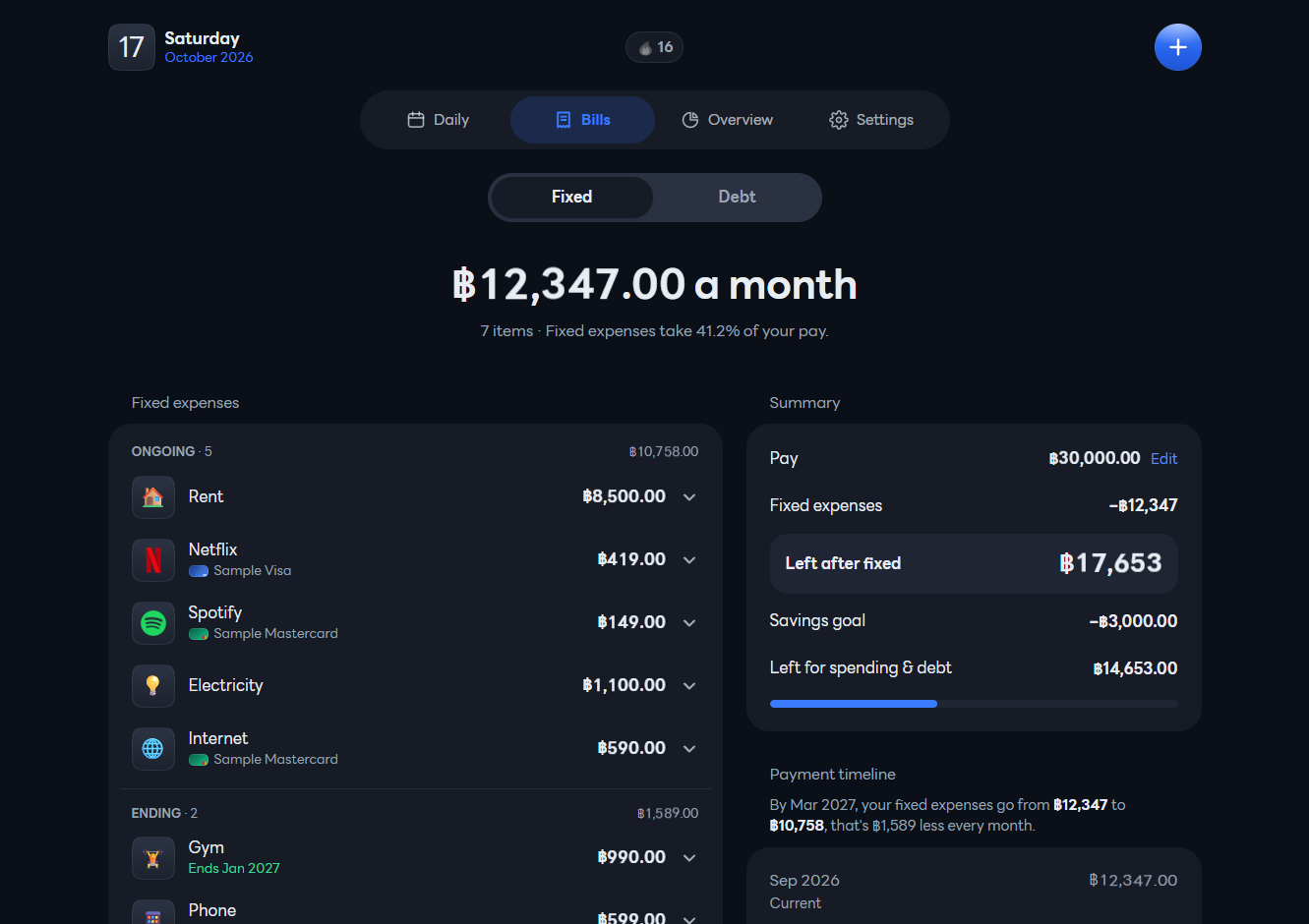Switch to the Debt segment
Screen dimensions: 1309x924
737,198
